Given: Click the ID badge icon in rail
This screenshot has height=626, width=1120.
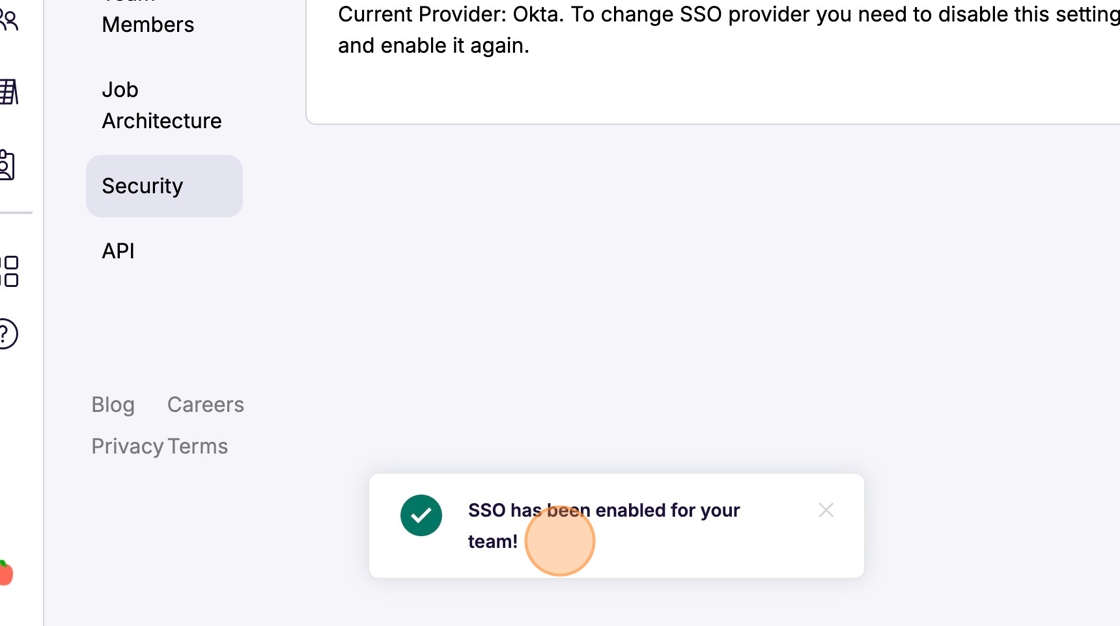Looking at the screenshot, I should (8, 165).
